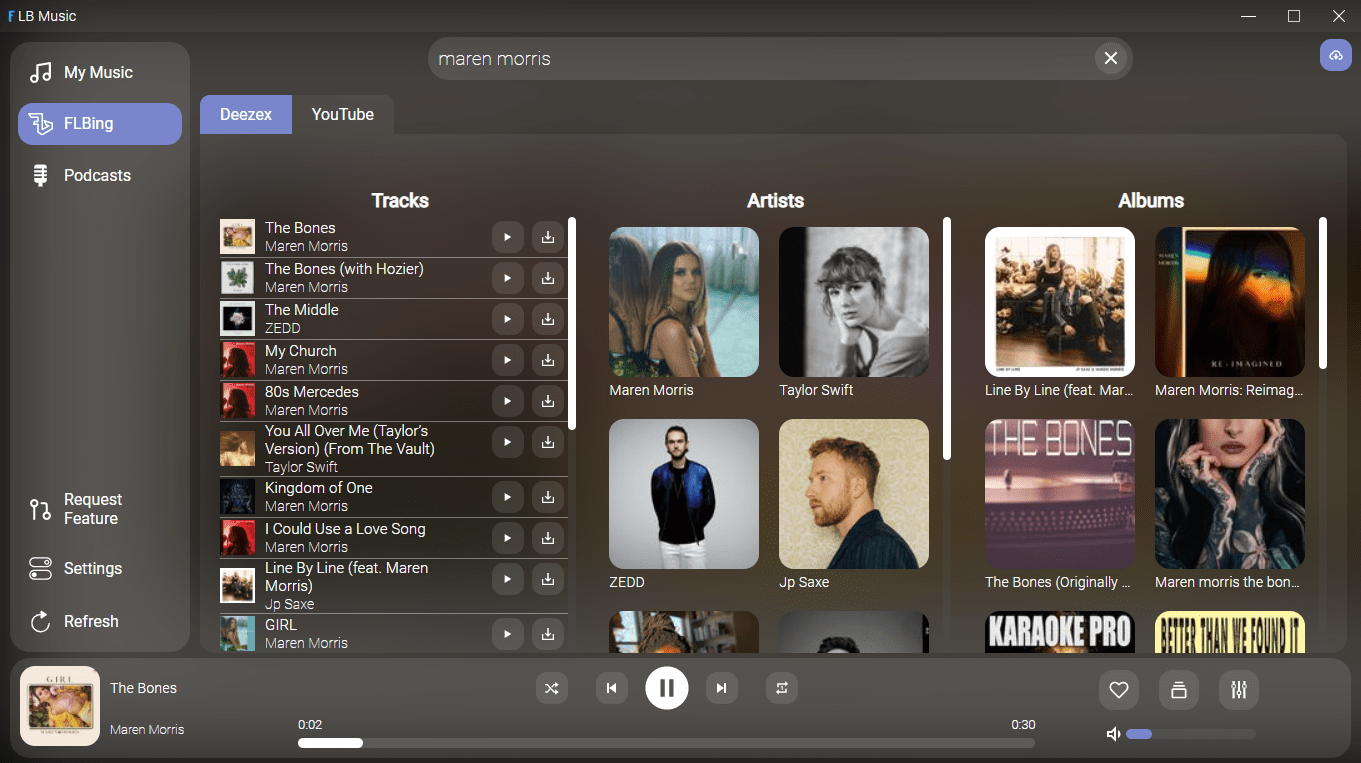
Task: Open the equalizer controls
Action: click(x=1238, y=689)
